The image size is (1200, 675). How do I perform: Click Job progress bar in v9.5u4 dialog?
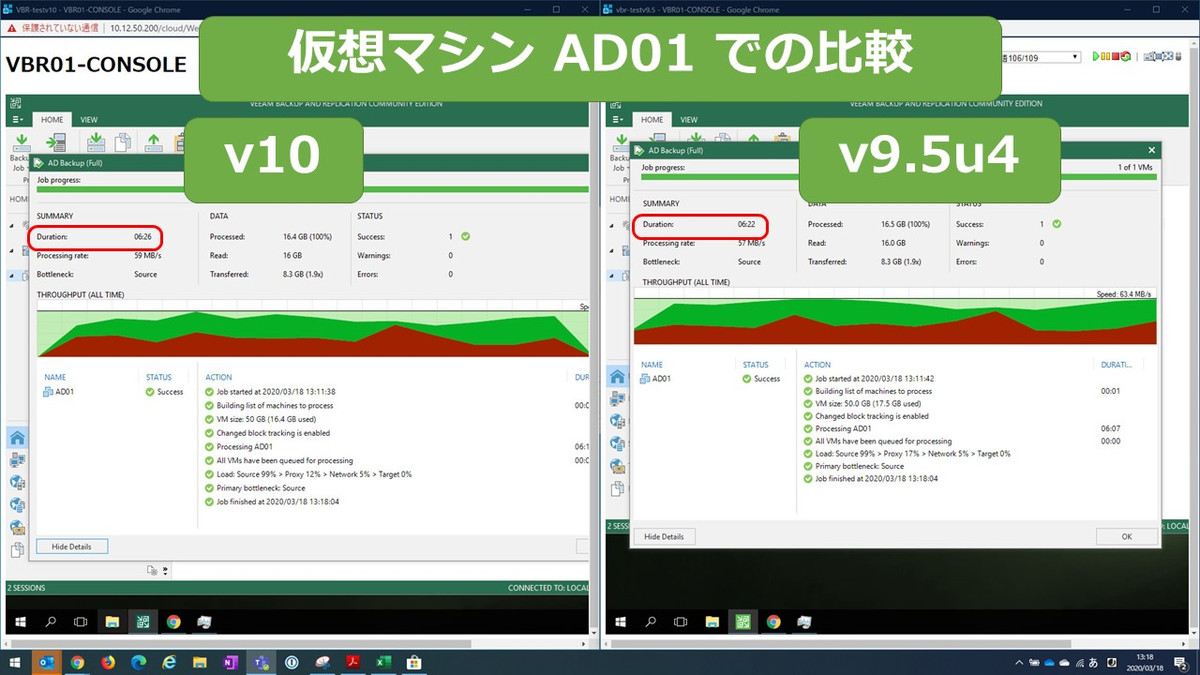(898, 177)
